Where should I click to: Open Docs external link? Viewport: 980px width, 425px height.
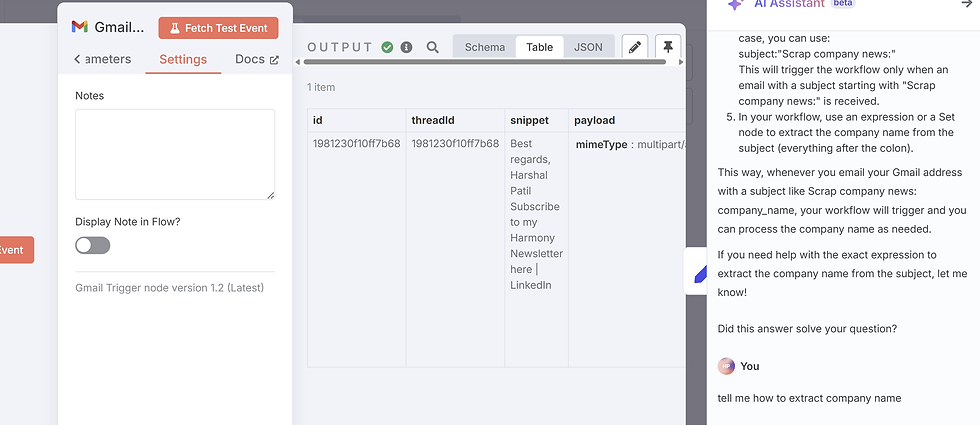click(257, 59)
